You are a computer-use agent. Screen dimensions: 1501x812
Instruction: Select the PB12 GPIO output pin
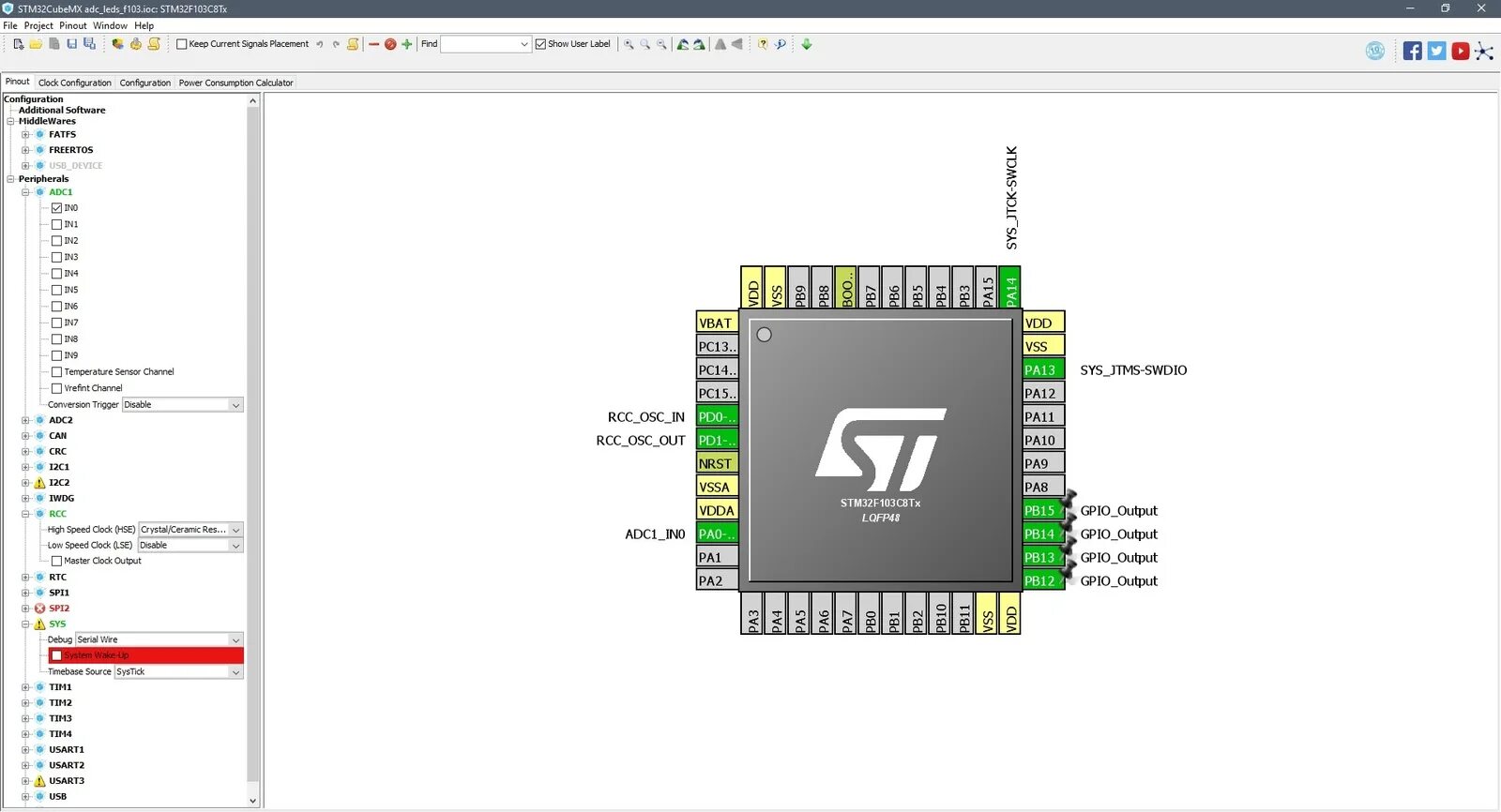coord(1043,581)
